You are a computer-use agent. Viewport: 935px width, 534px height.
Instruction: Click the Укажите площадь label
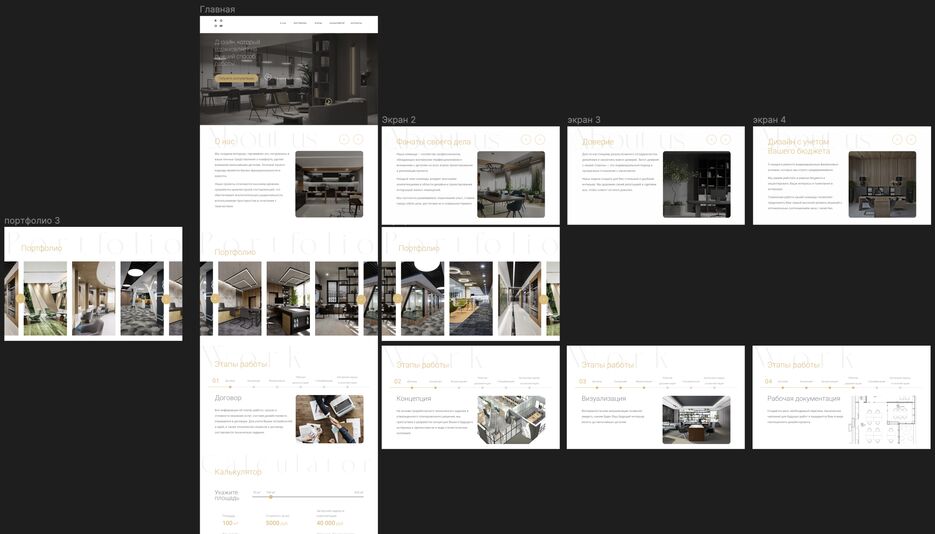coord(227,495)
